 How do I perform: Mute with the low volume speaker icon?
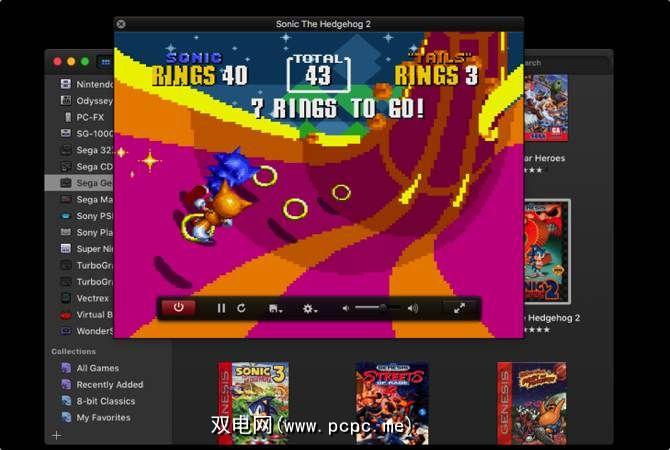point(346,308)
